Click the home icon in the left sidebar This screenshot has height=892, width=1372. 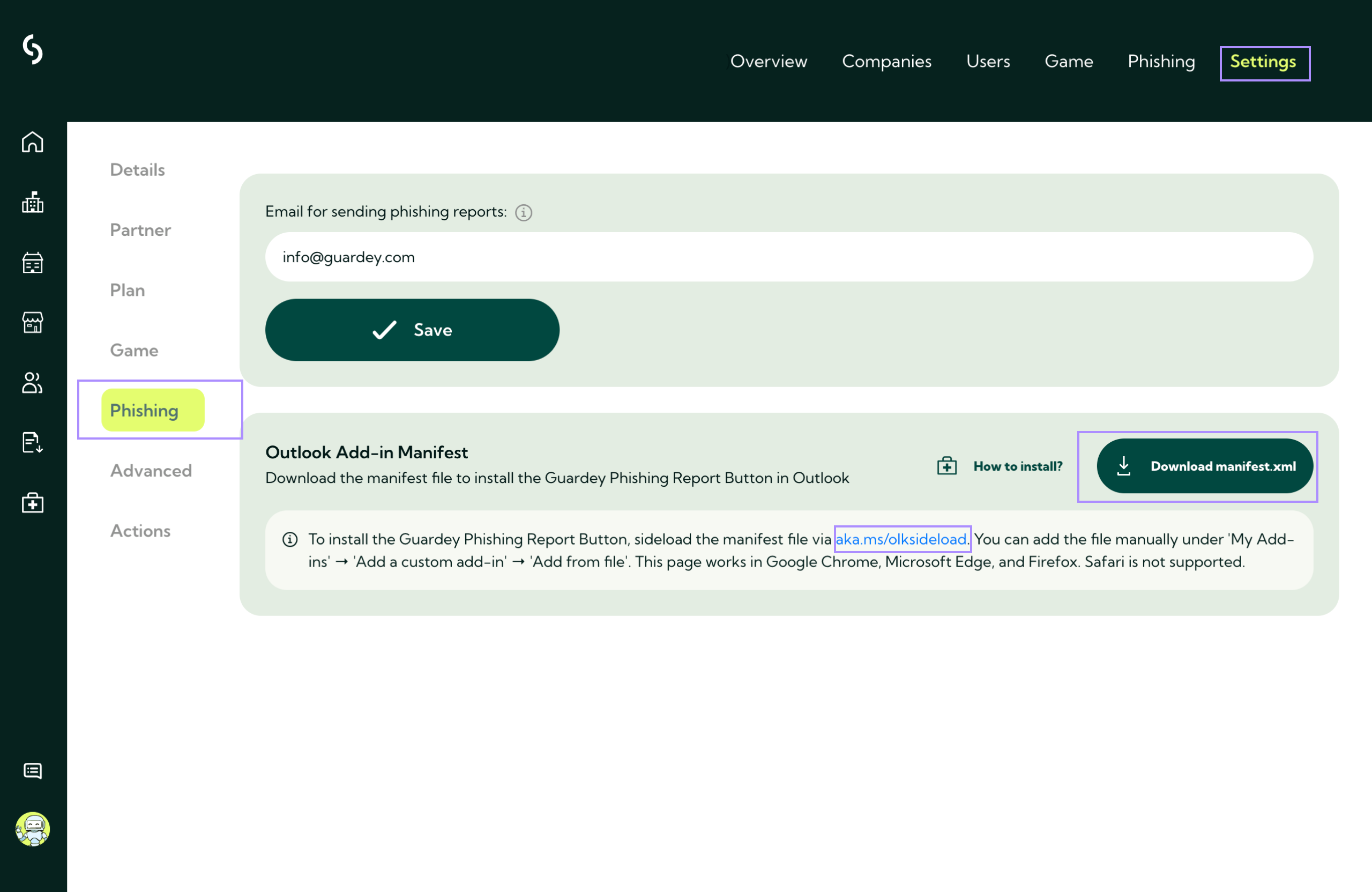32,142
